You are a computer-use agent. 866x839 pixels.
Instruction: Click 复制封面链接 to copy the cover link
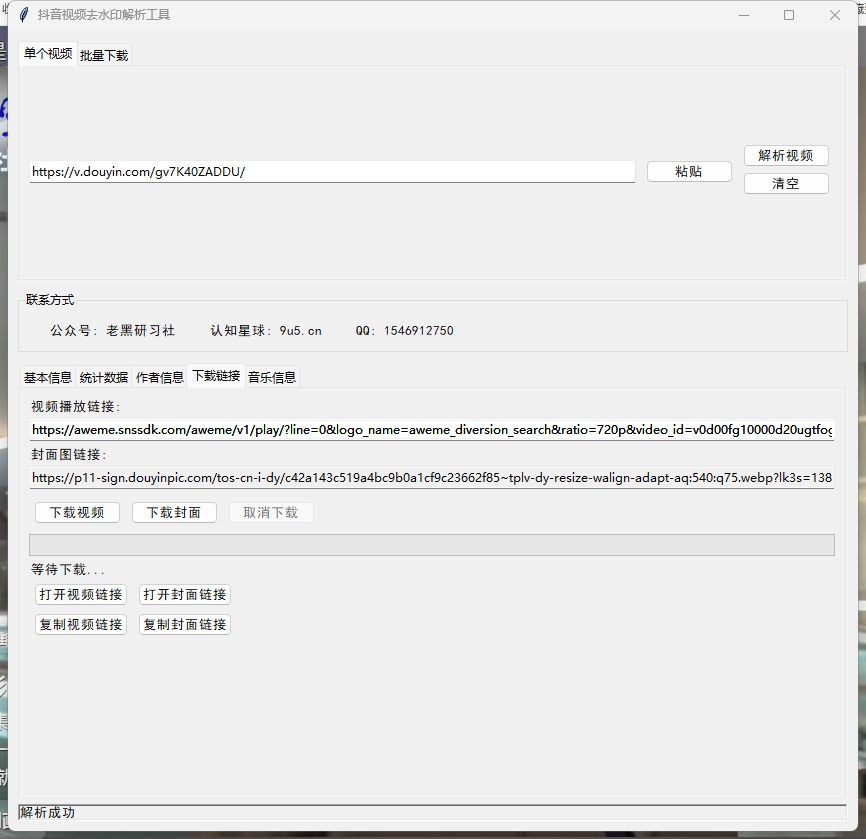(185, 624)
